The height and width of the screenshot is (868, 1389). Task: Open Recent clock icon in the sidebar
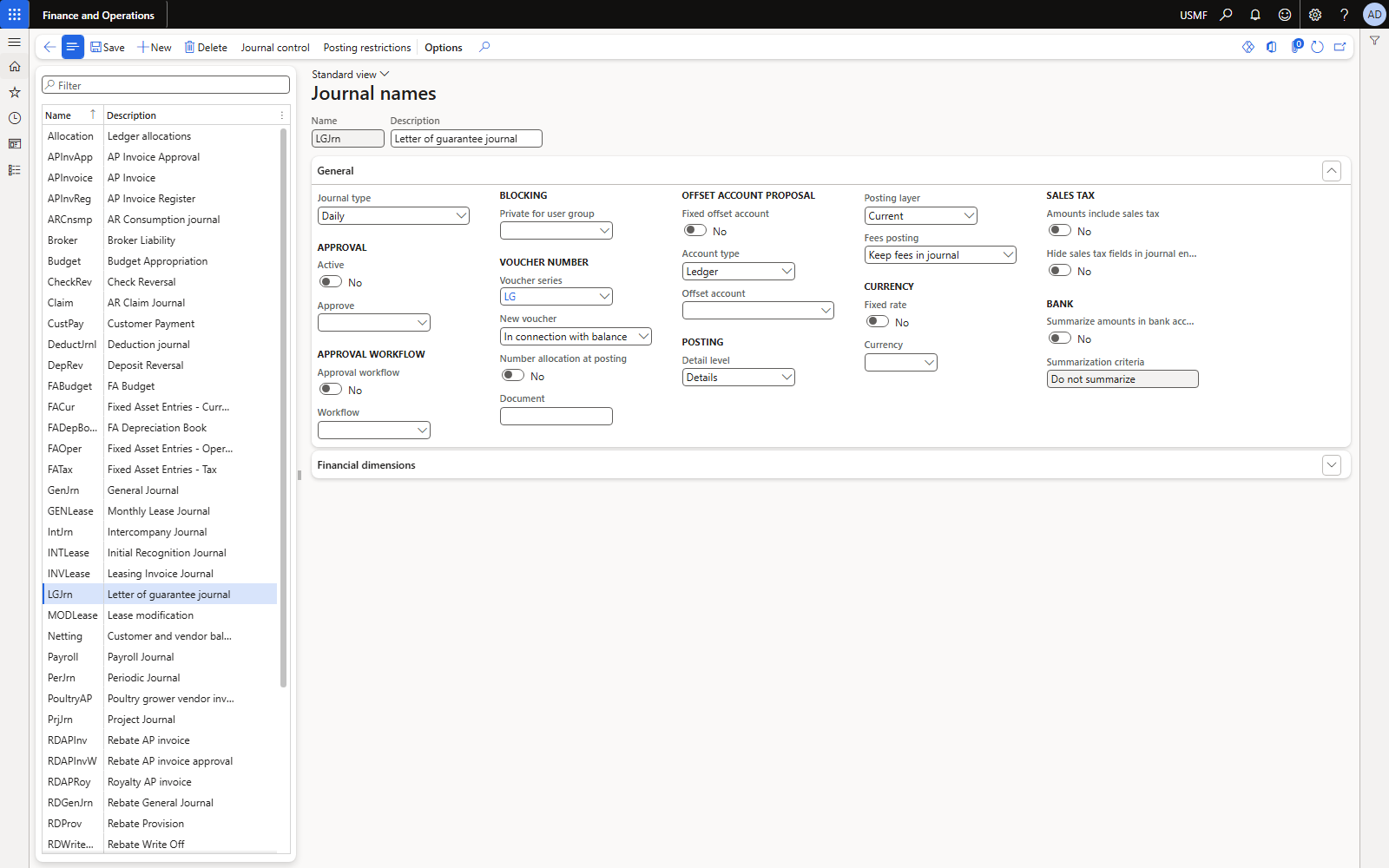(15, 118)
